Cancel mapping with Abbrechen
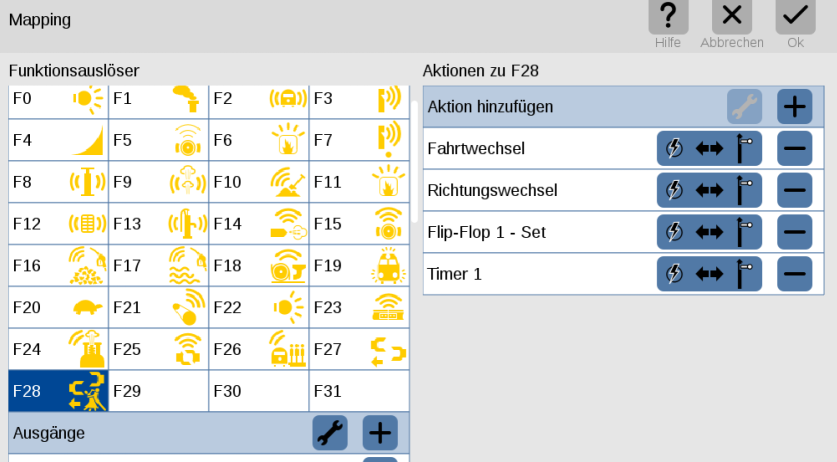837x462 pixels. coord(732,24)
